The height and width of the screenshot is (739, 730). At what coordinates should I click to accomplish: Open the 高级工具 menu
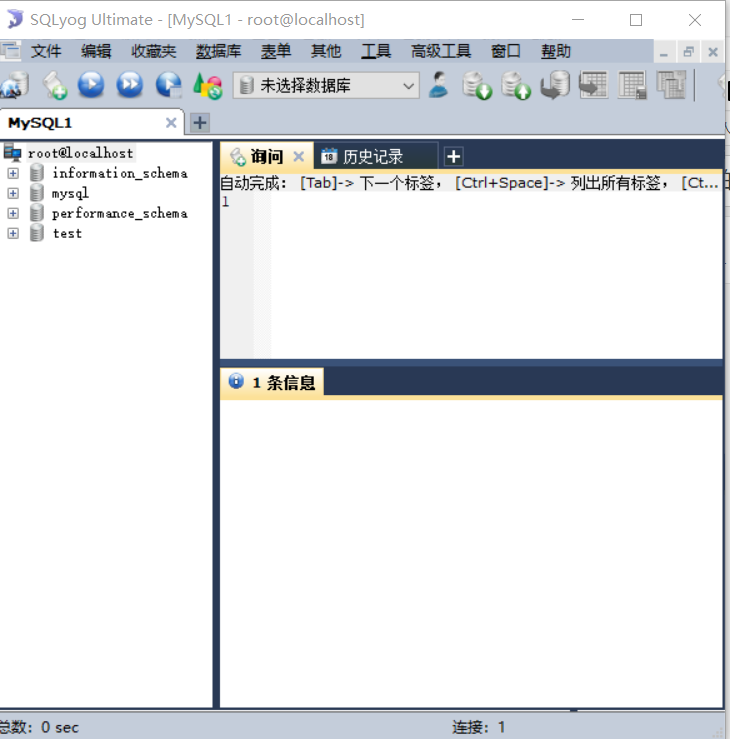pos(441,51)
